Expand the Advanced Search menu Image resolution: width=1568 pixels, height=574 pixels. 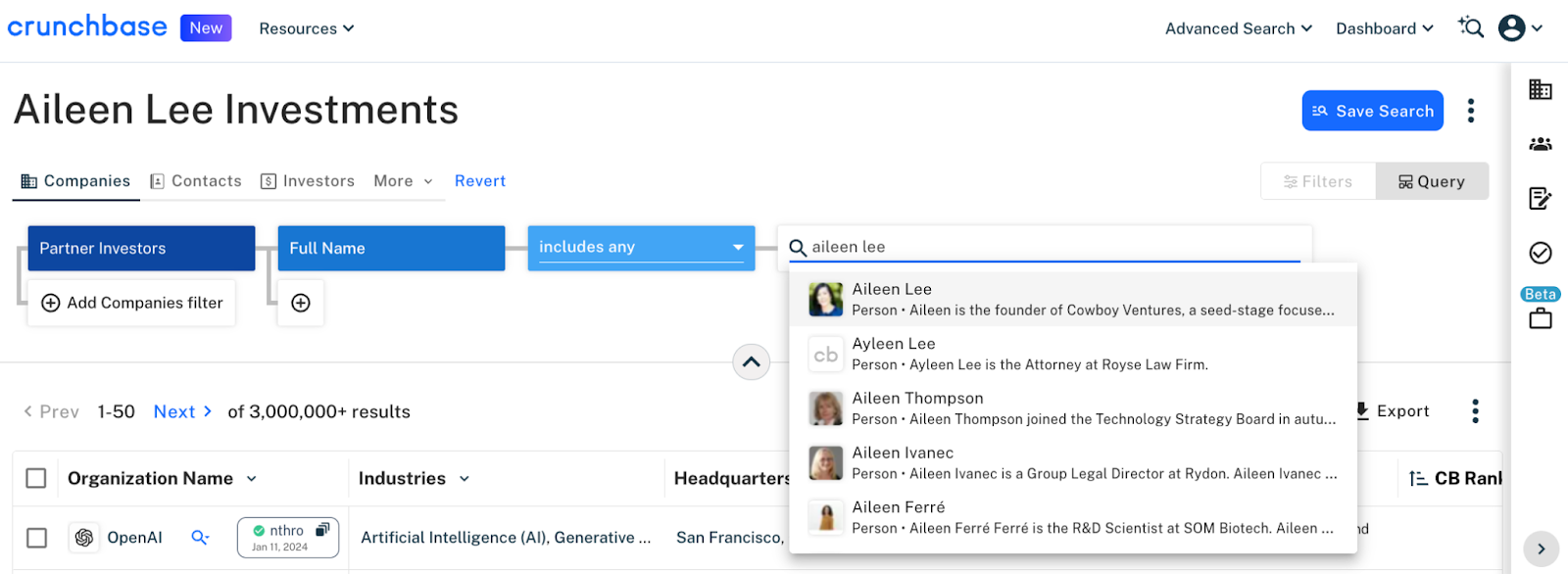point(1239,28)
